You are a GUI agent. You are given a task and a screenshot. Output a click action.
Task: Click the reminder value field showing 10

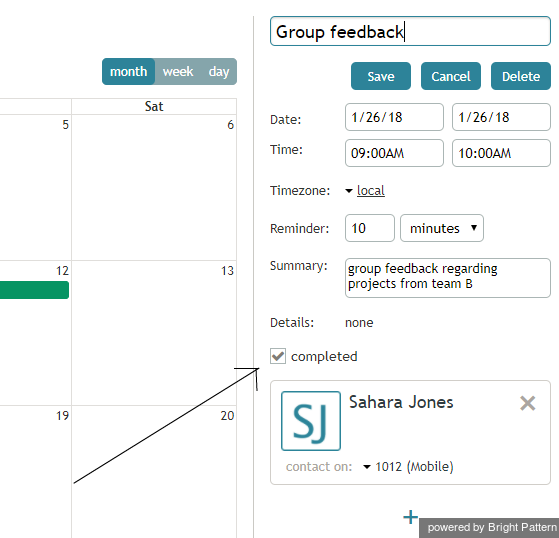pyautogui.click(x=370, y=228)
